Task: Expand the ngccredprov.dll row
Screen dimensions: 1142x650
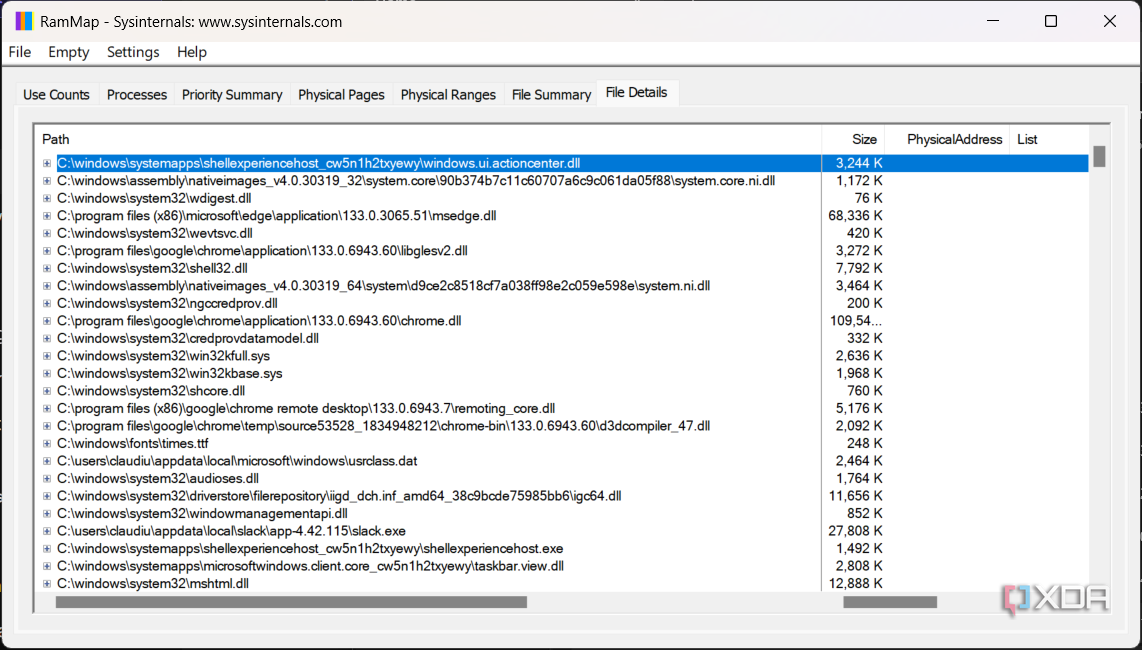Action: click(x=47, y=303)
